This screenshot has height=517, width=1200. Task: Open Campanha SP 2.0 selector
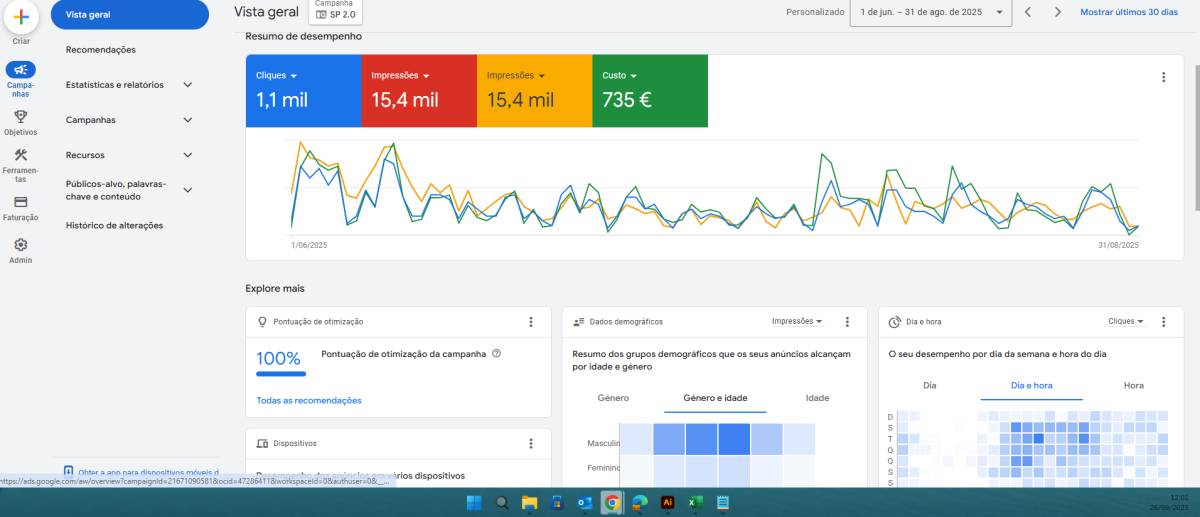tap(334, 11)
